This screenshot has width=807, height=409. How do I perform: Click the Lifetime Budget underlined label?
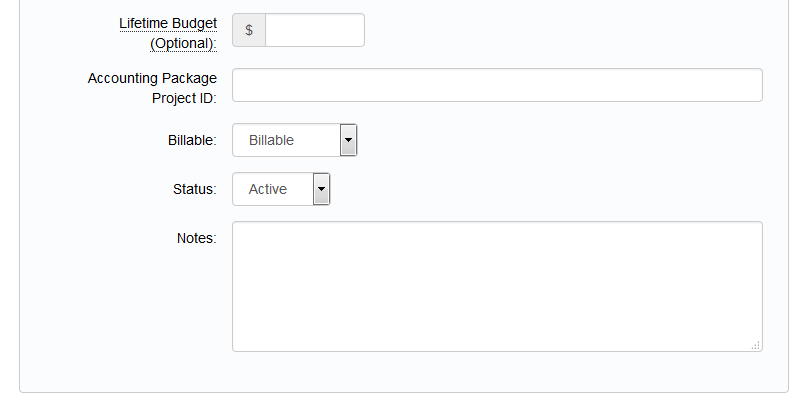pos(168,24)
